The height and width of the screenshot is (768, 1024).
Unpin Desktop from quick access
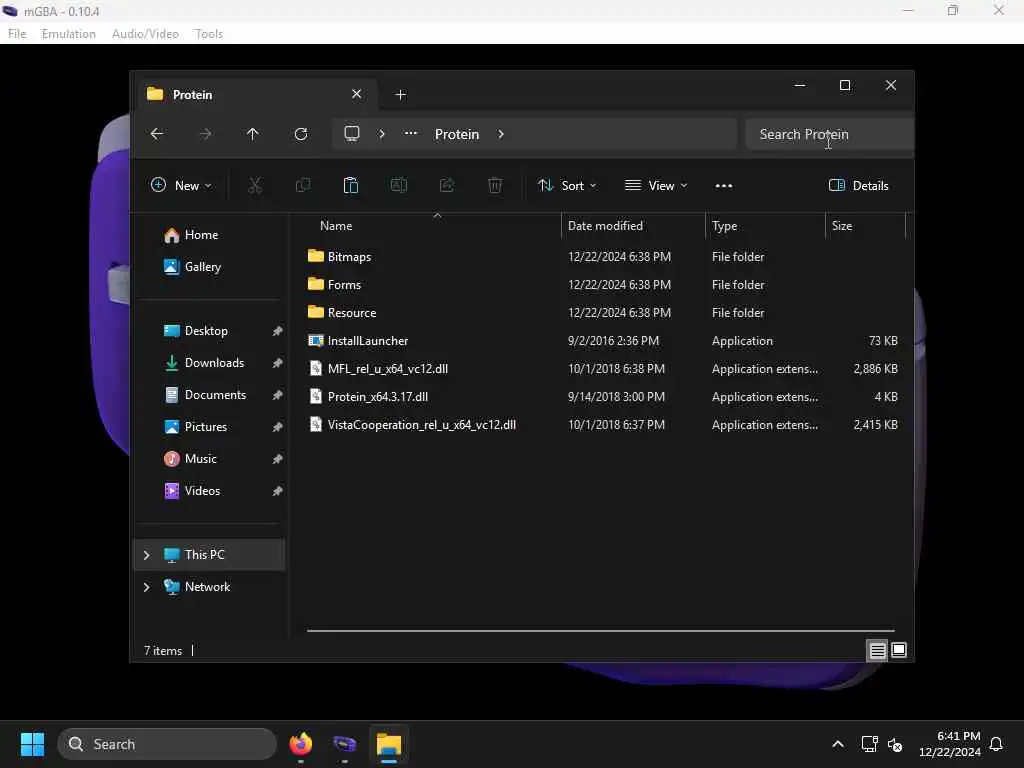pos(278,331)
